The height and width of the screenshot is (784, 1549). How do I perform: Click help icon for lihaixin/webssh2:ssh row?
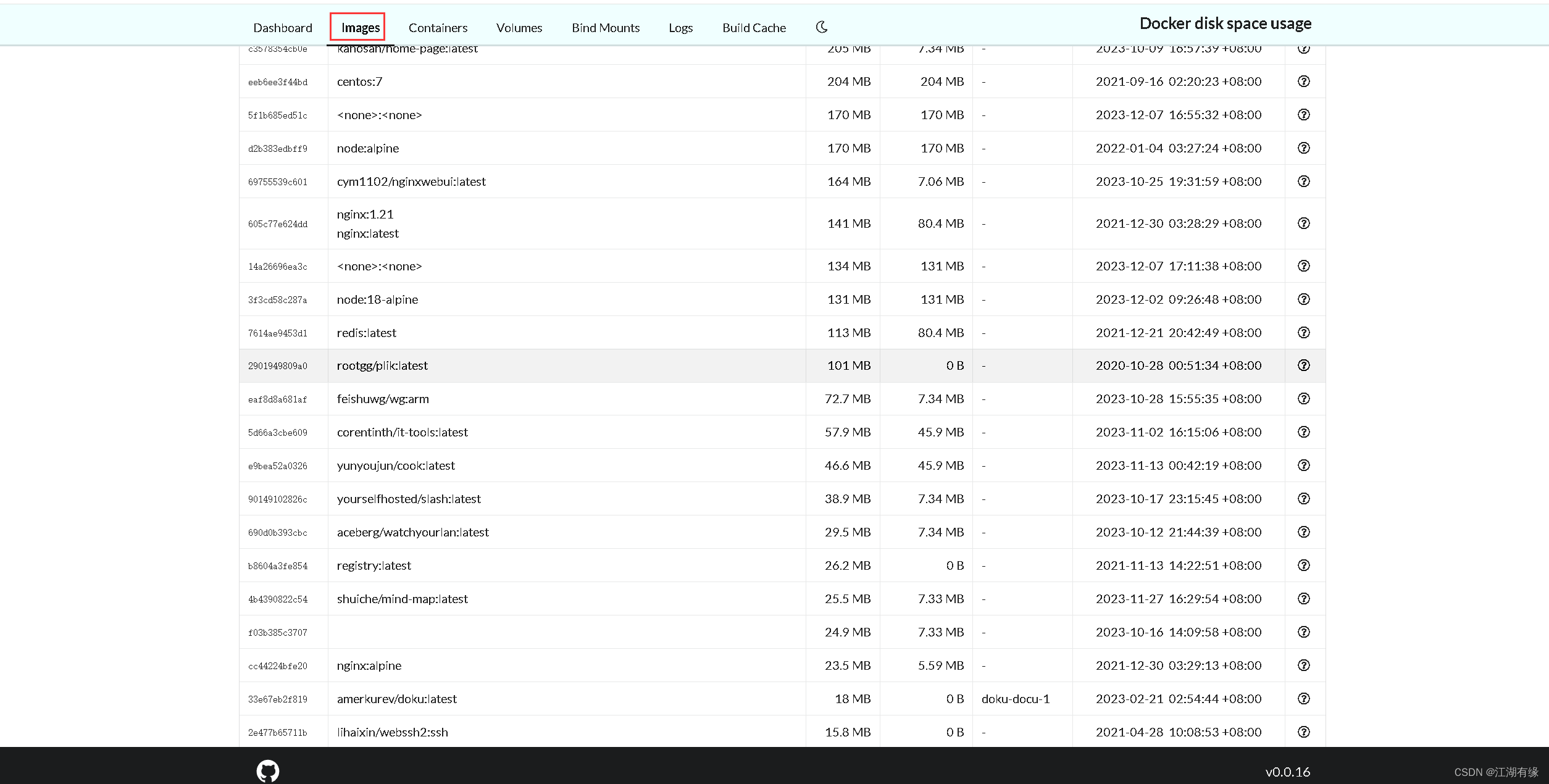click(x=1303, y=732)
